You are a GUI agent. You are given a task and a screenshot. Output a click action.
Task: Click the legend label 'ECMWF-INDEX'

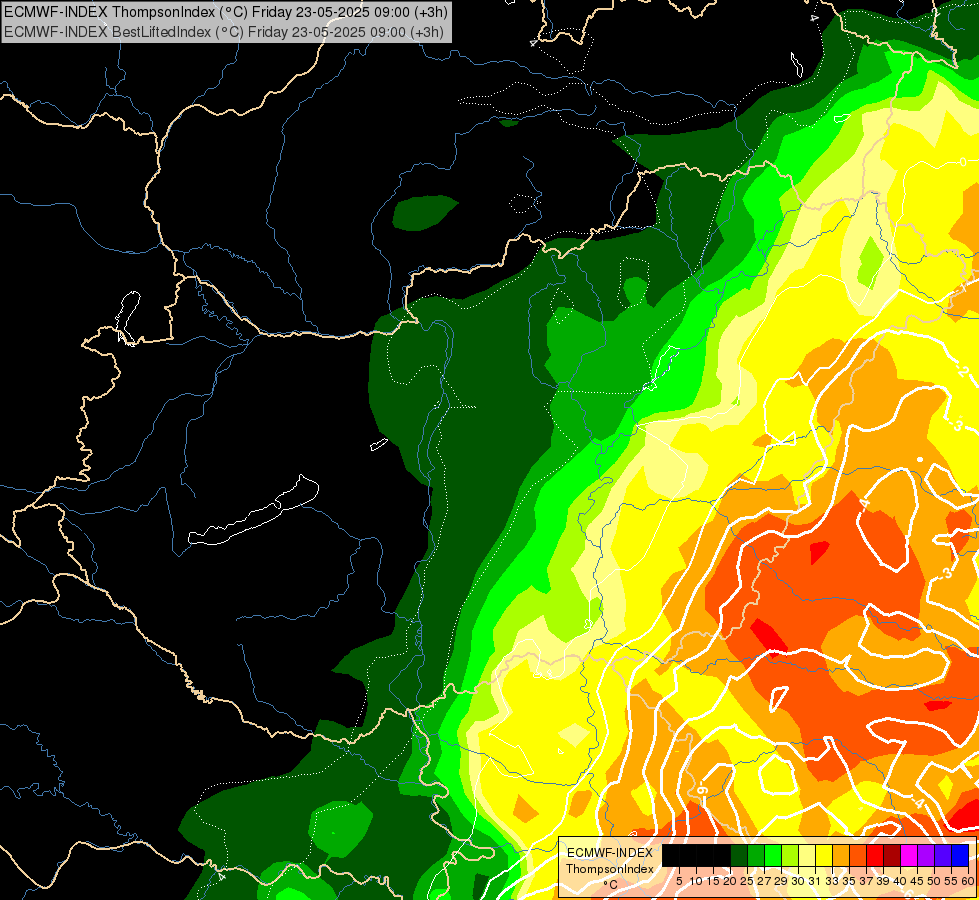point(610,853)
